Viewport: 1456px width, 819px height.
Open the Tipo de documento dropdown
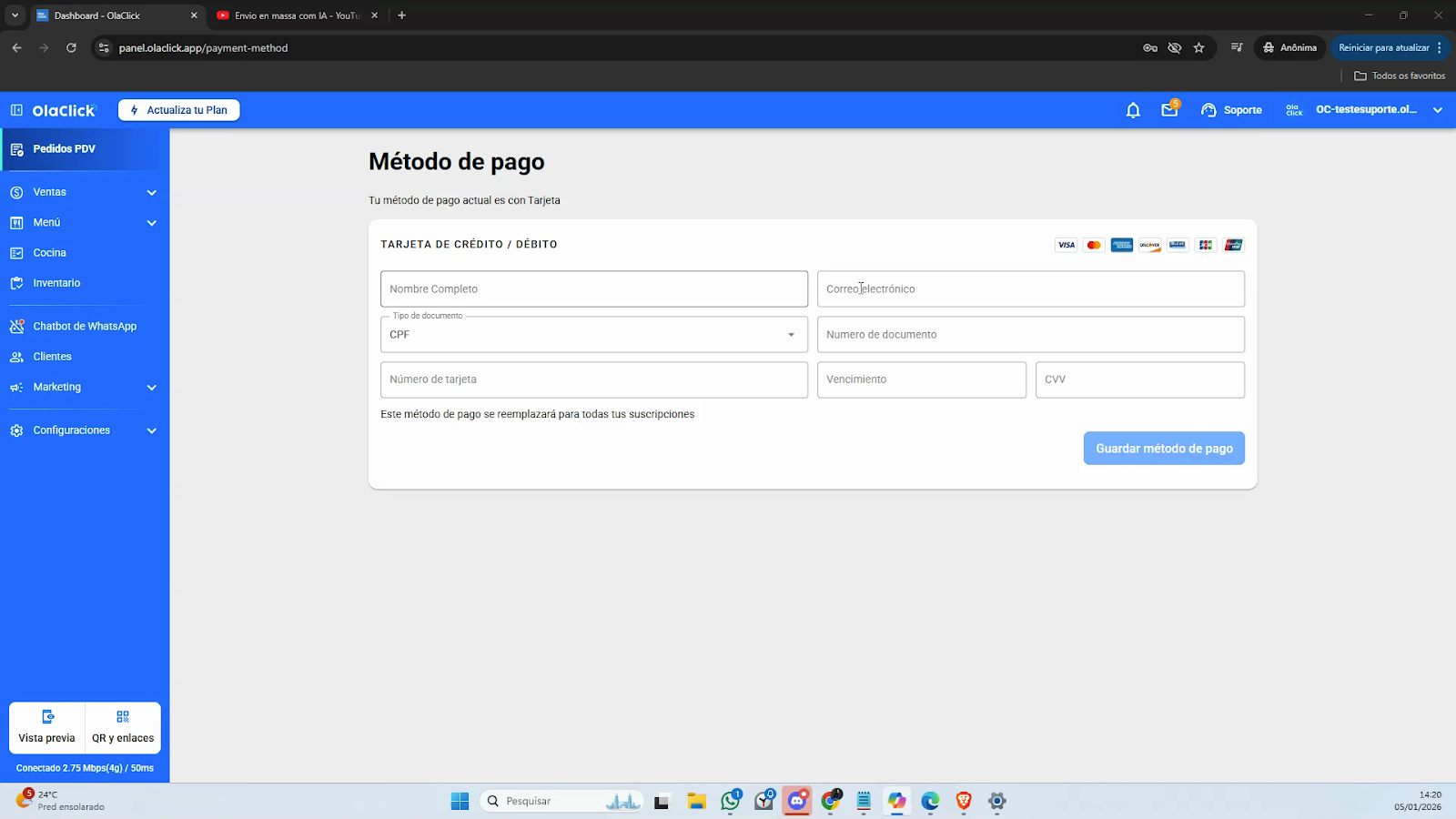(x=593, y=335)
